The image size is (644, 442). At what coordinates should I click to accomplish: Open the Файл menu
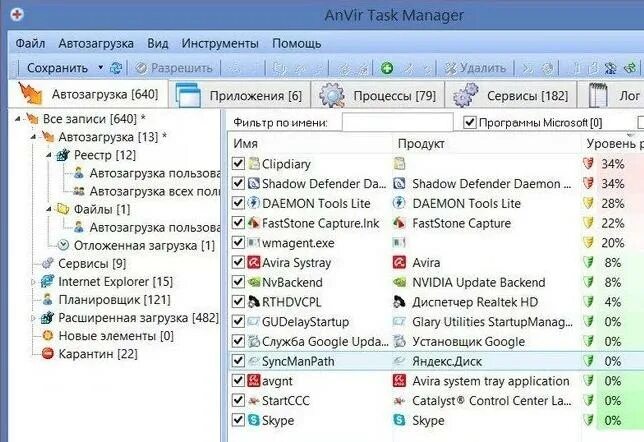coord(30,44)
